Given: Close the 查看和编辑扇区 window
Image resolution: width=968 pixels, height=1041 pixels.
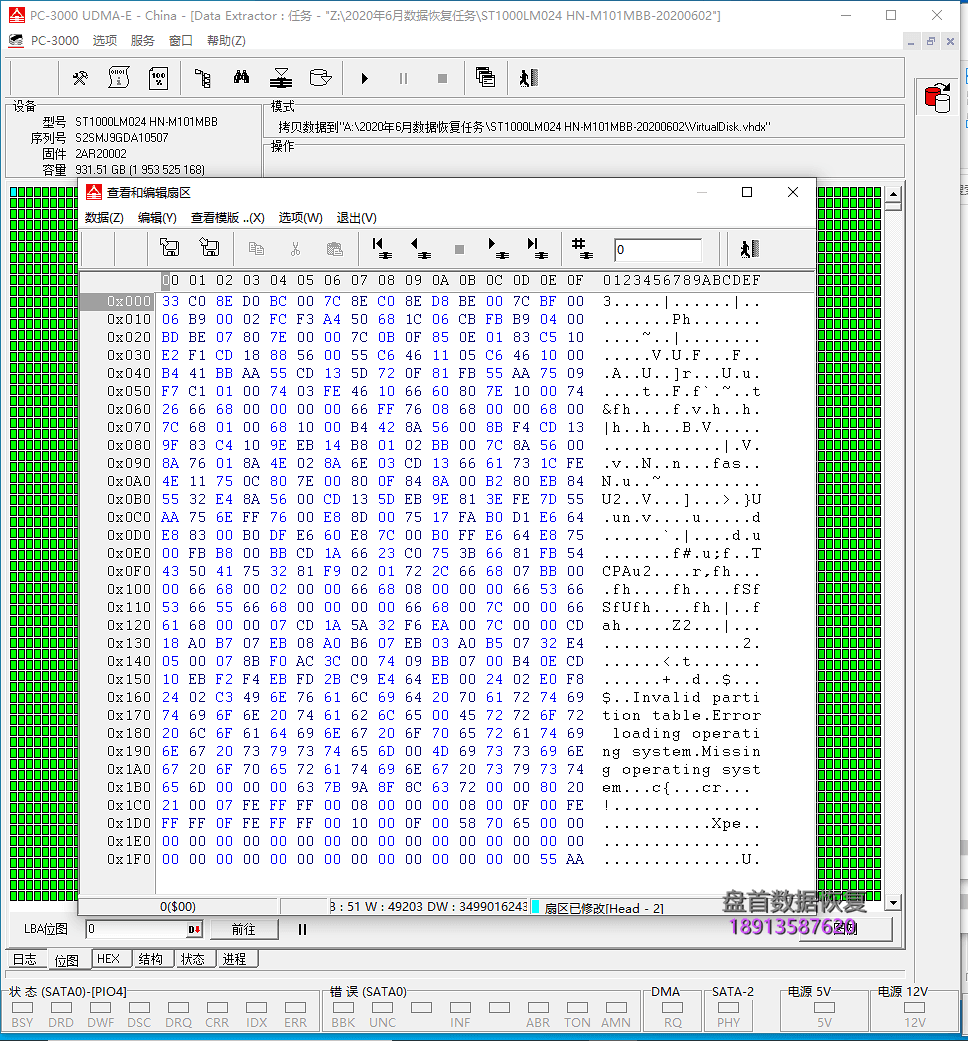Looking at the screenshot, I should tap(793, 193).
